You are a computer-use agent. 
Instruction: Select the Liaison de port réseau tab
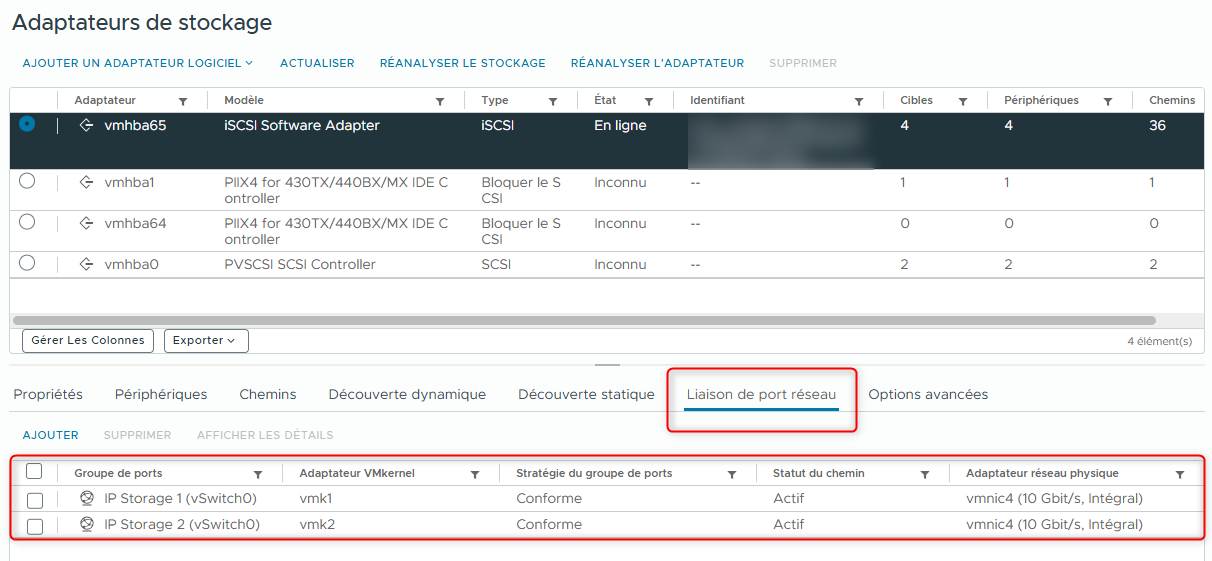761,395
